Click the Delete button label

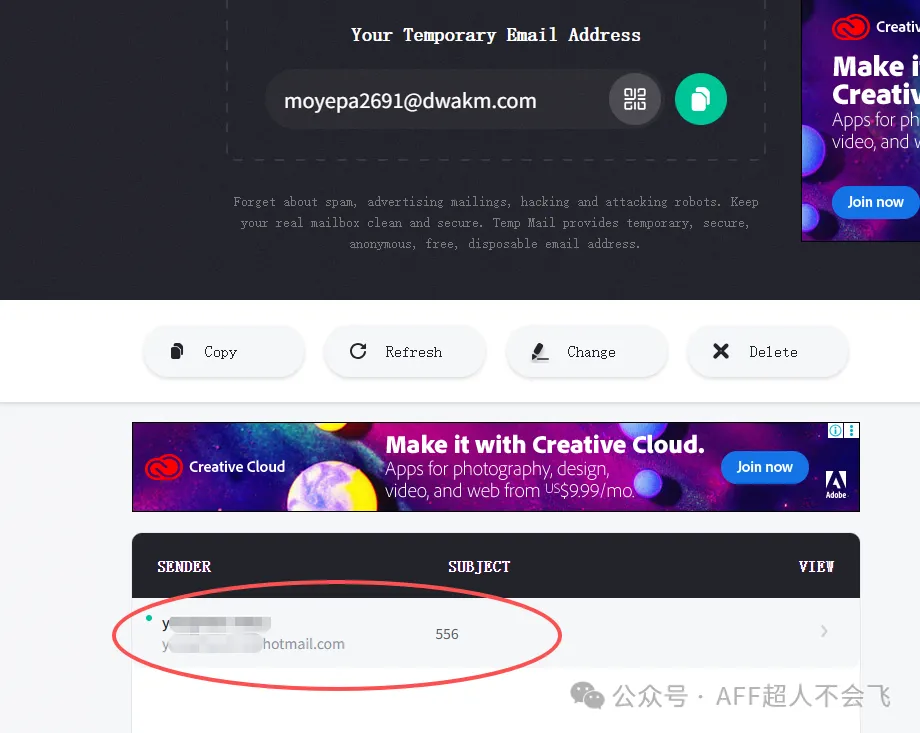(x=773, y=352)
